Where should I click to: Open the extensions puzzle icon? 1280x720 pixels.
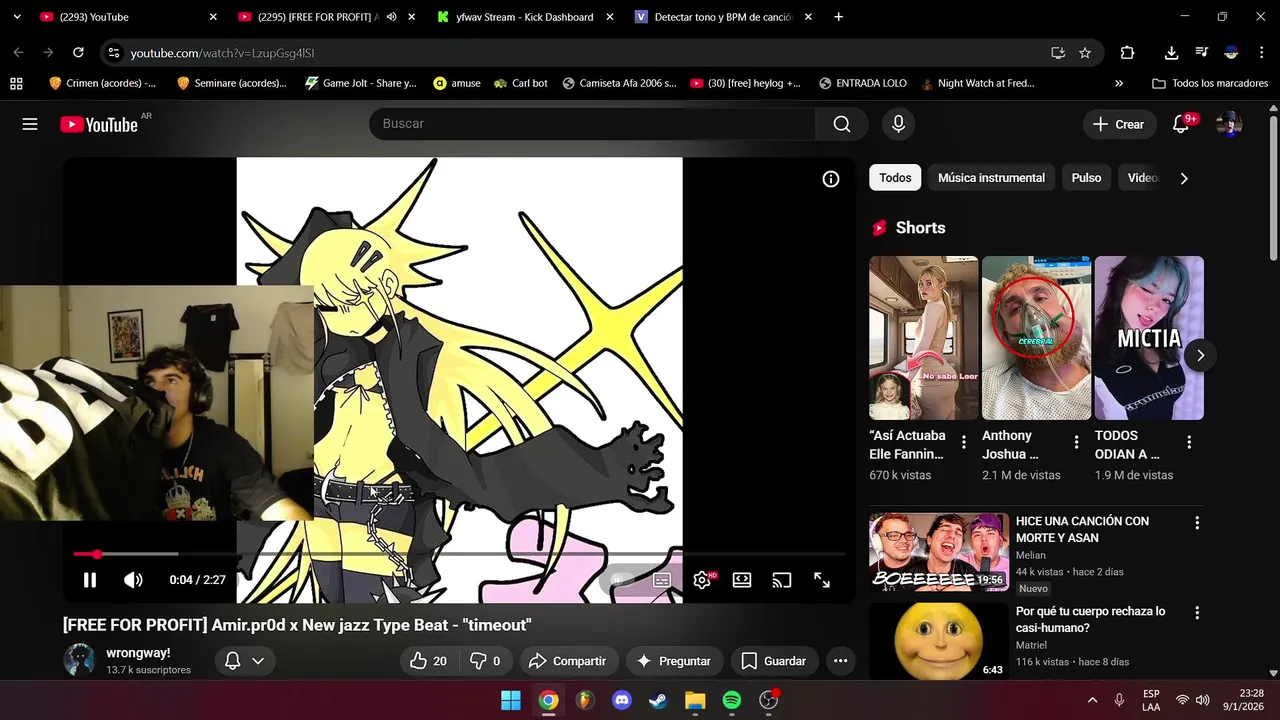(1127, 53)
